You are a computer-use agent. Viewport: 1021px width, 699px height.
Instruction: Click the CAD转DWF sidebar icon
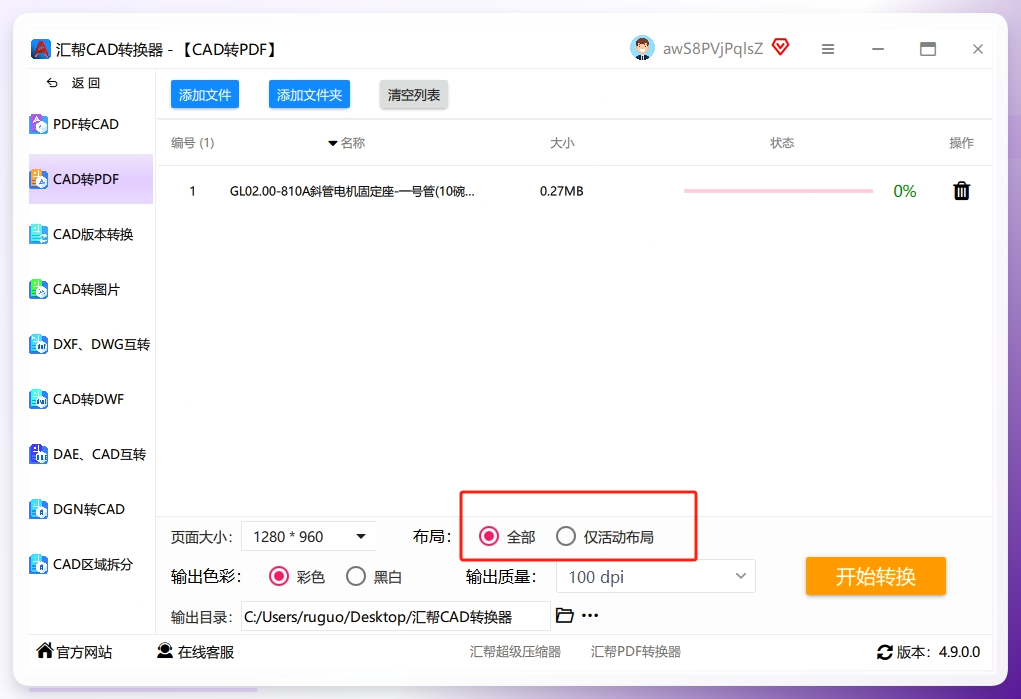tap(38, 399)
